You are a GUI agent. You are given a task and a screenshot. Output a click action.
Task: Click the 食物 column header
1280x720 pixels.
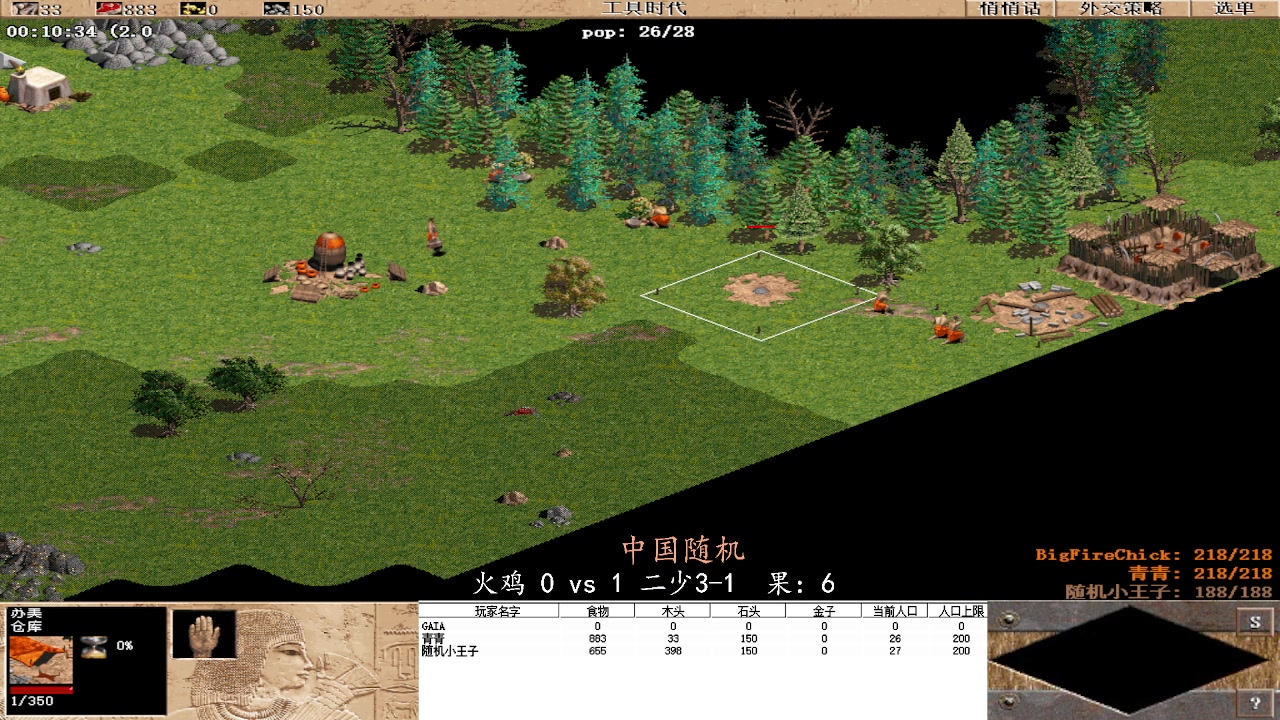tap(598, 611)
